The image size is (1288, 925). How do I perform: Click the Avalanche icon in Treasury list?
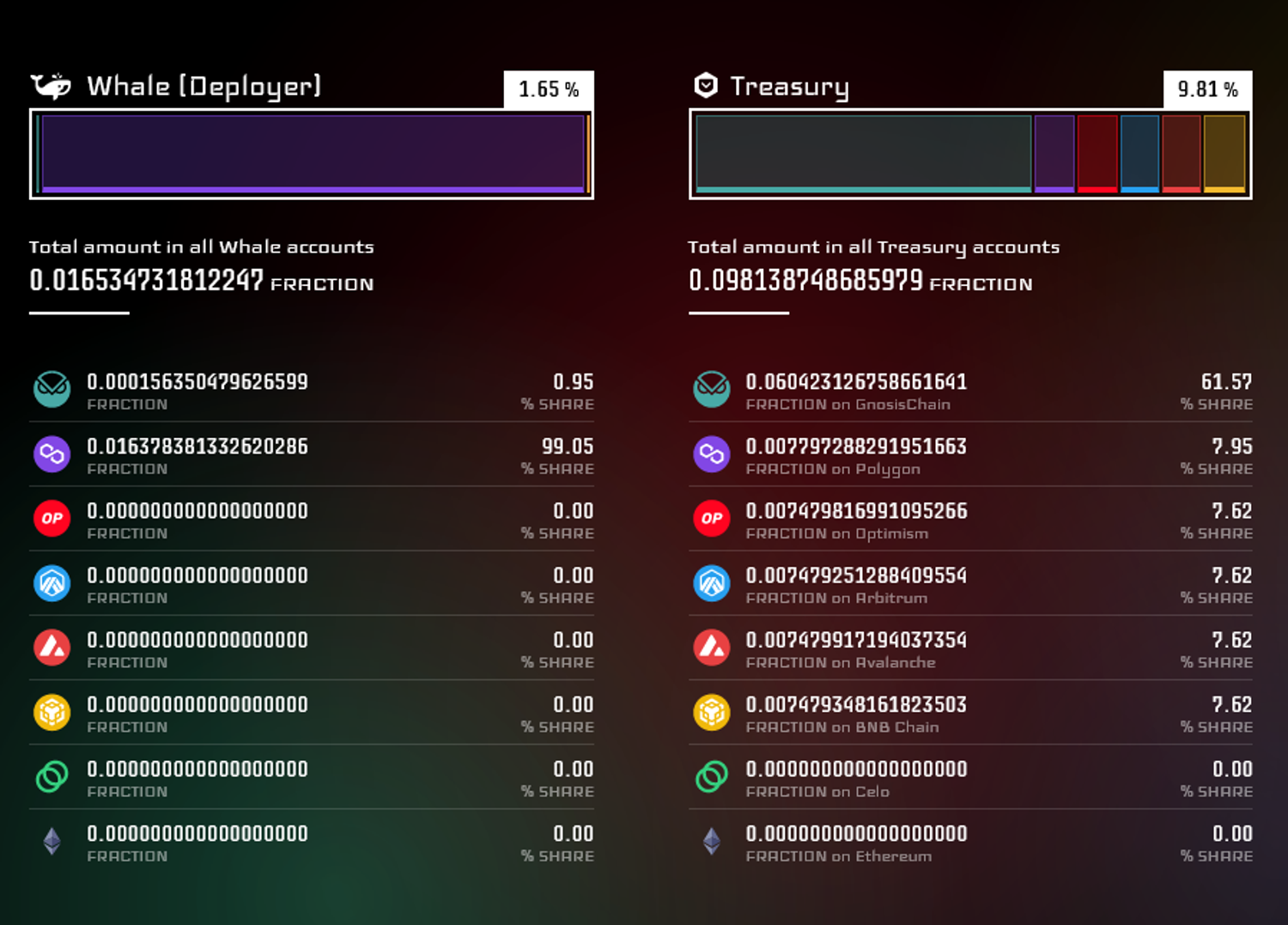712,648
